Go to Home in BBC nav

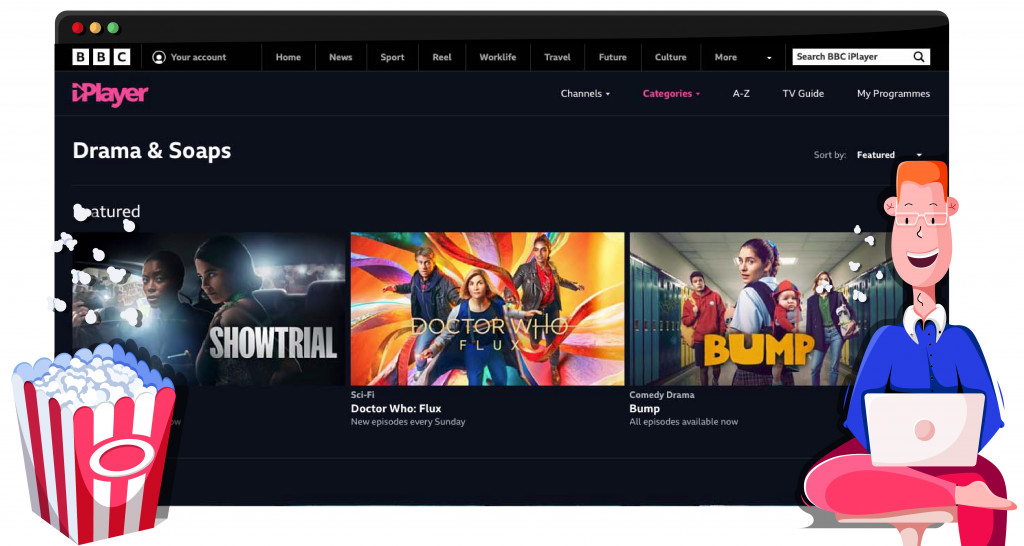[x=288, y=57]
